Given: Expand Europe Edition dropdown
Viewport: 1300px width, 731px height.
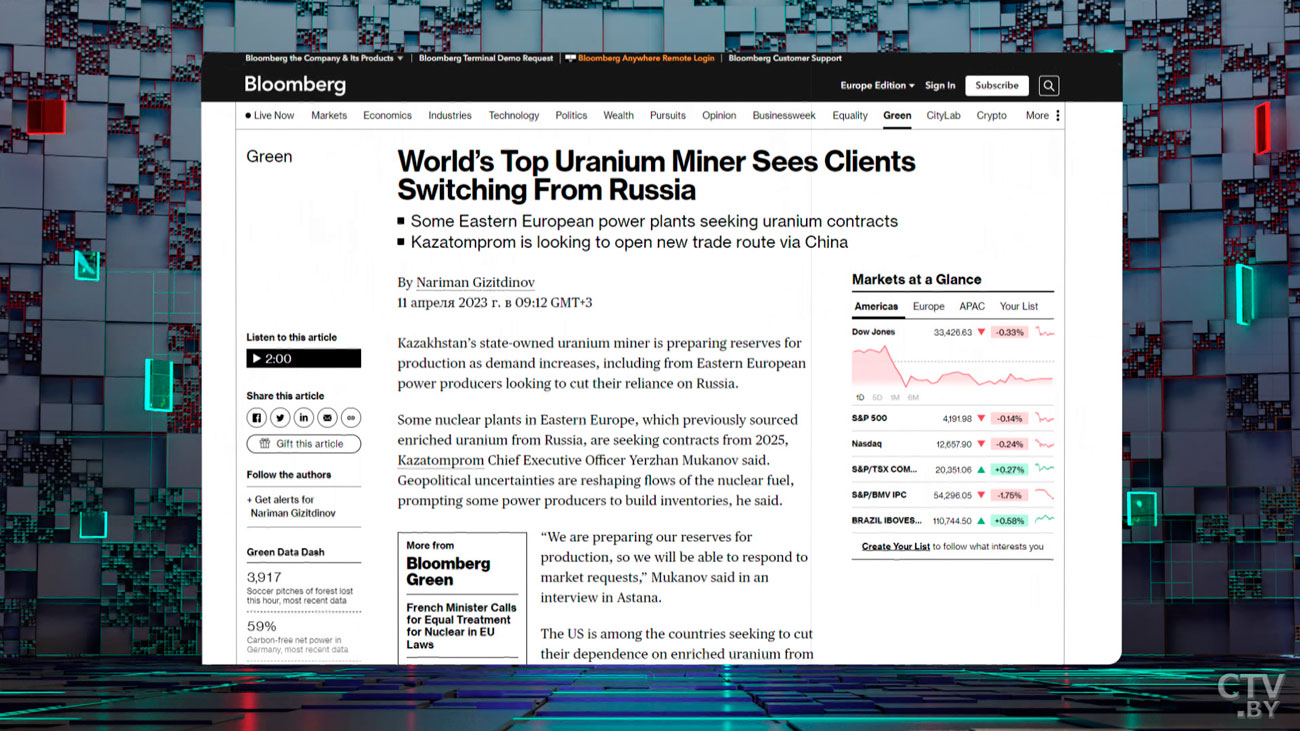Looking at the screenshot, I should tap(877, 86).
